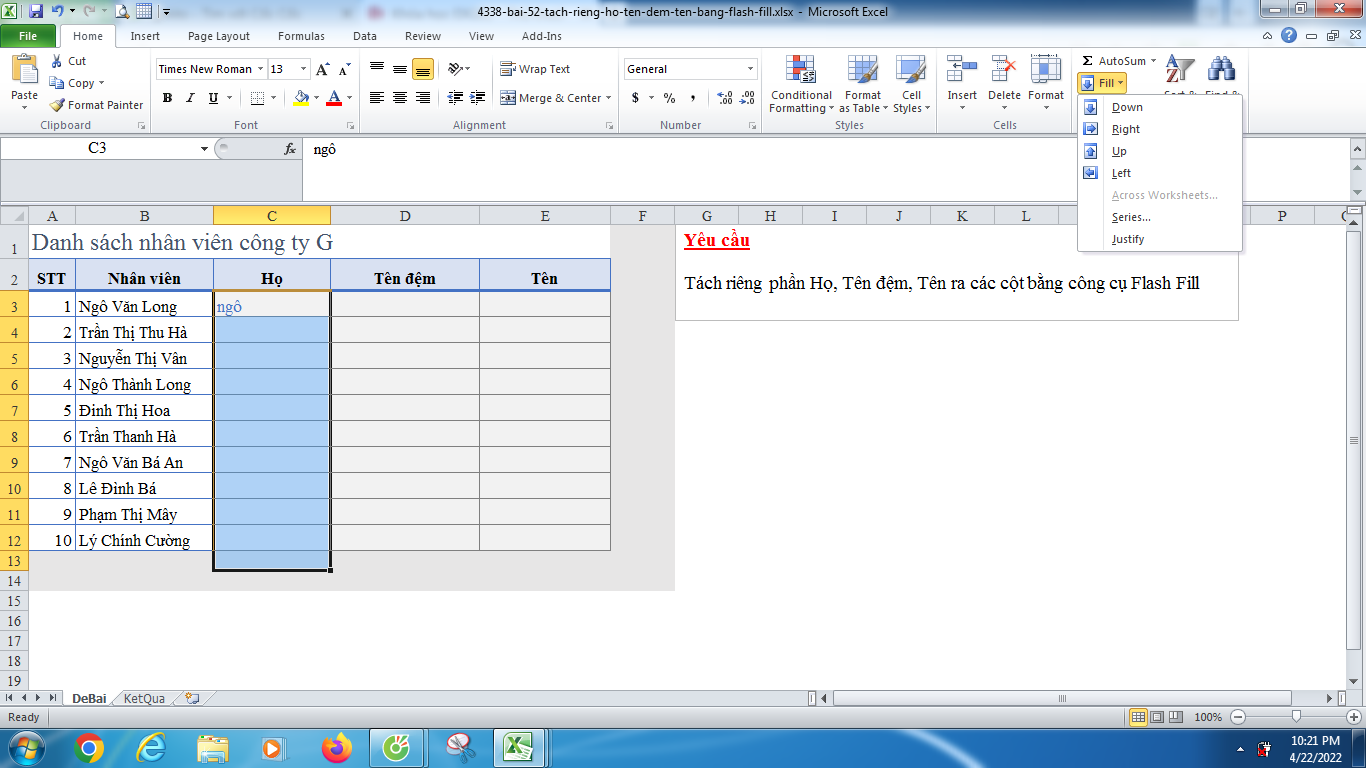
Task: Open the font name dropdown
Action: [x=260, y=69]
